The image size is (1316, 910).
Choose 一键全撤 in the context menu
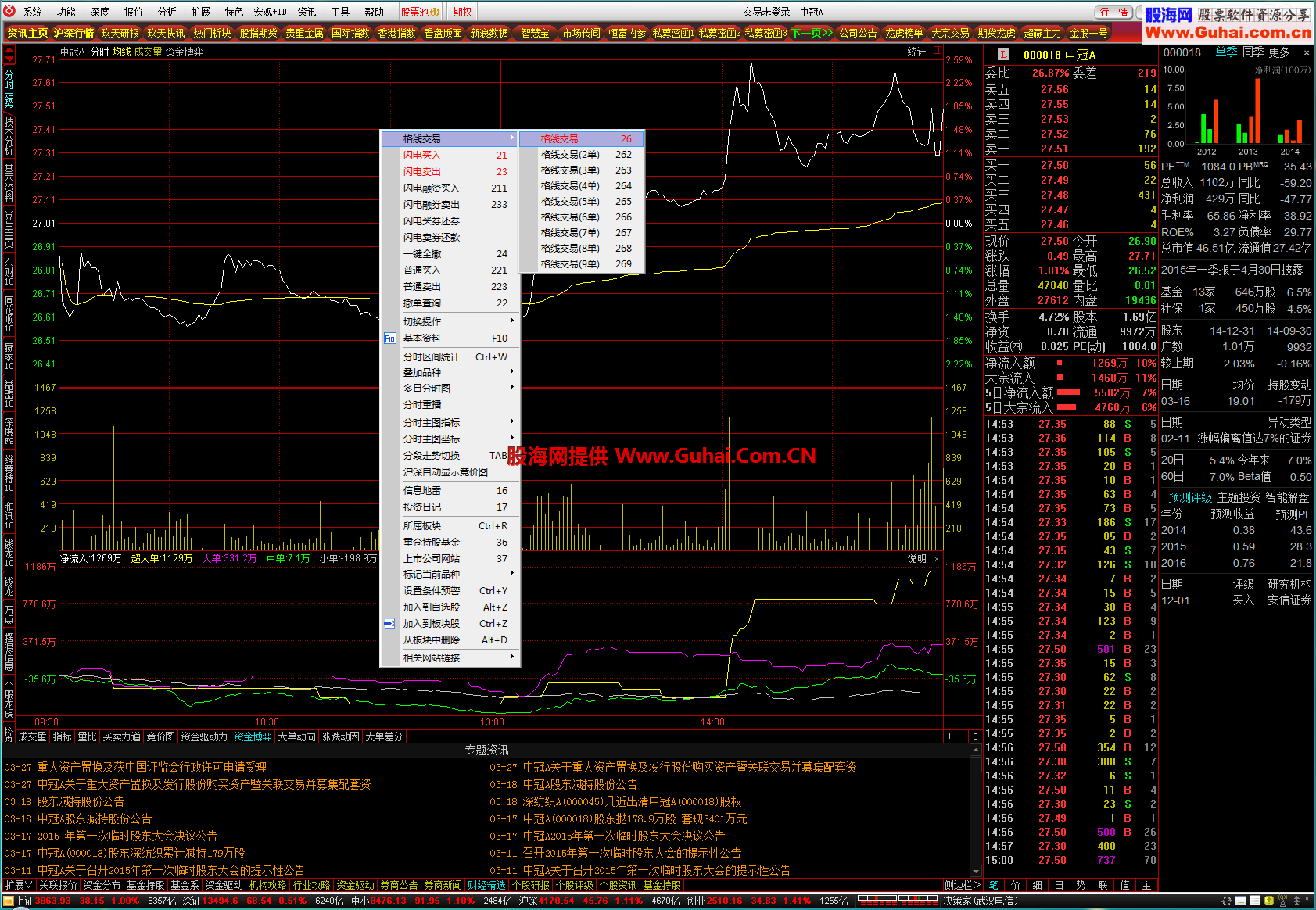tap(450, 253)
